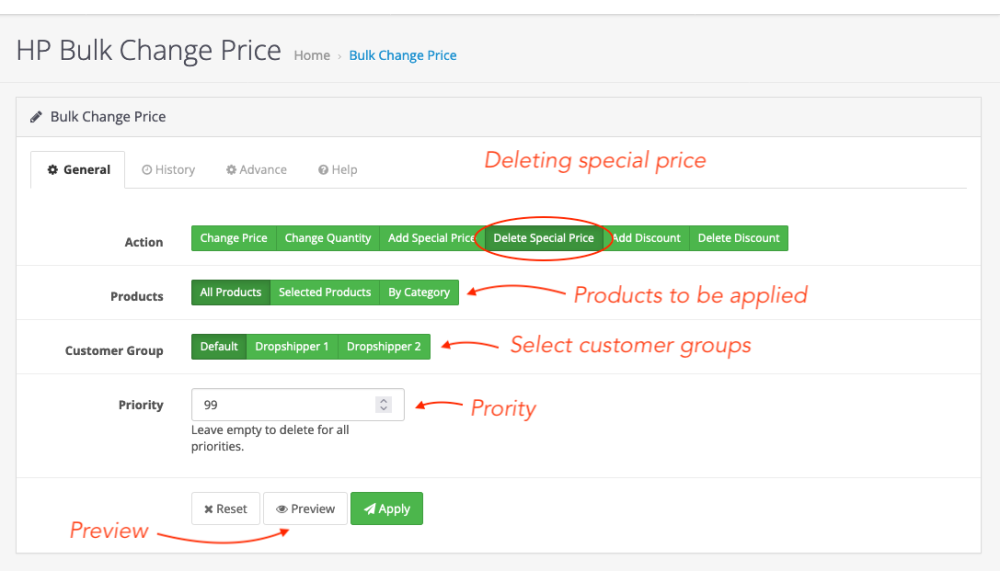Screen dimensions: 1000x585
Task: Apply to All Products
Action: (230, 292)
